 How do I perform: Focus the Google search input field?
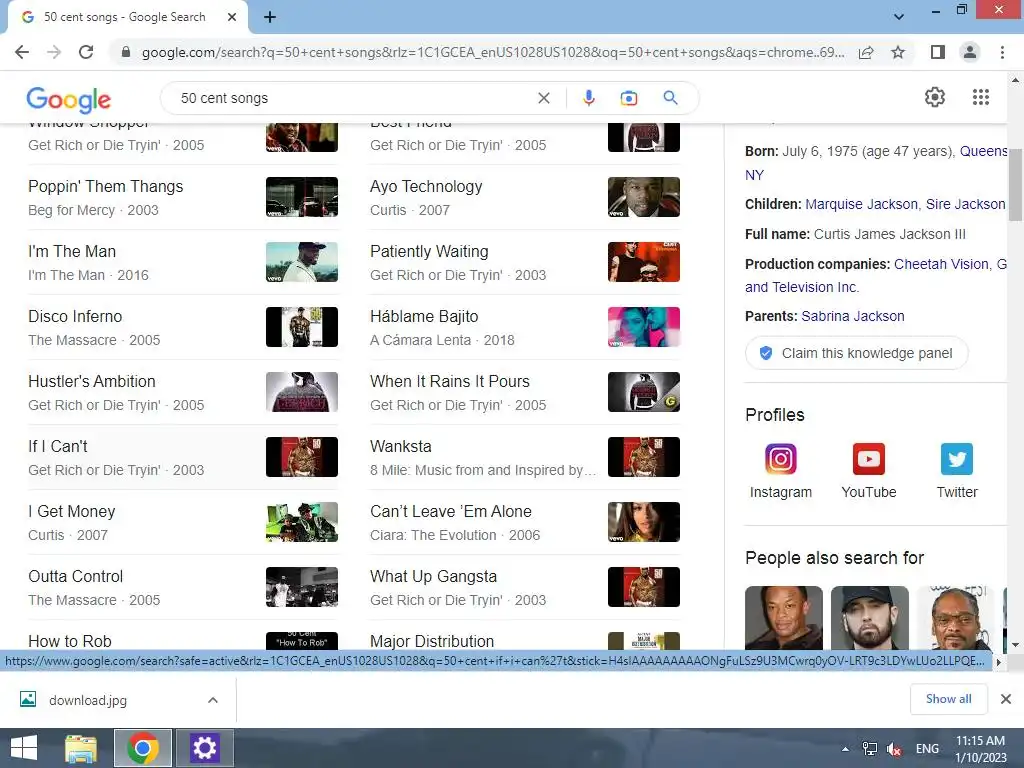353,98
